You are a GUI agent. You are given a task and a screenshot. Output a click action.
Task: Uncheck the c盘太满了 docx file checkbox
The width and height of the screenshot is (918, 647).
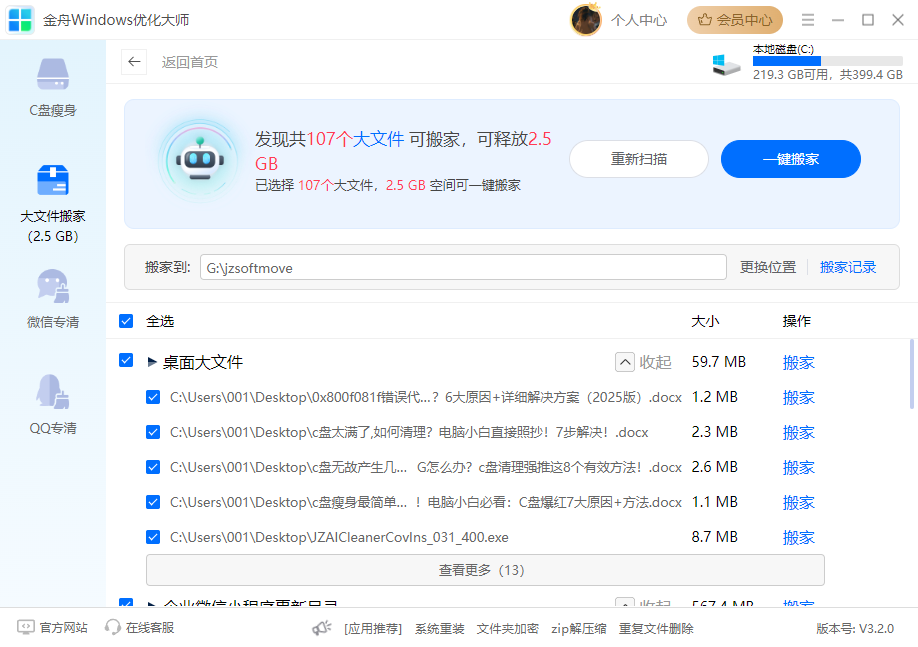pyautogui.click(x=153, y=433)
